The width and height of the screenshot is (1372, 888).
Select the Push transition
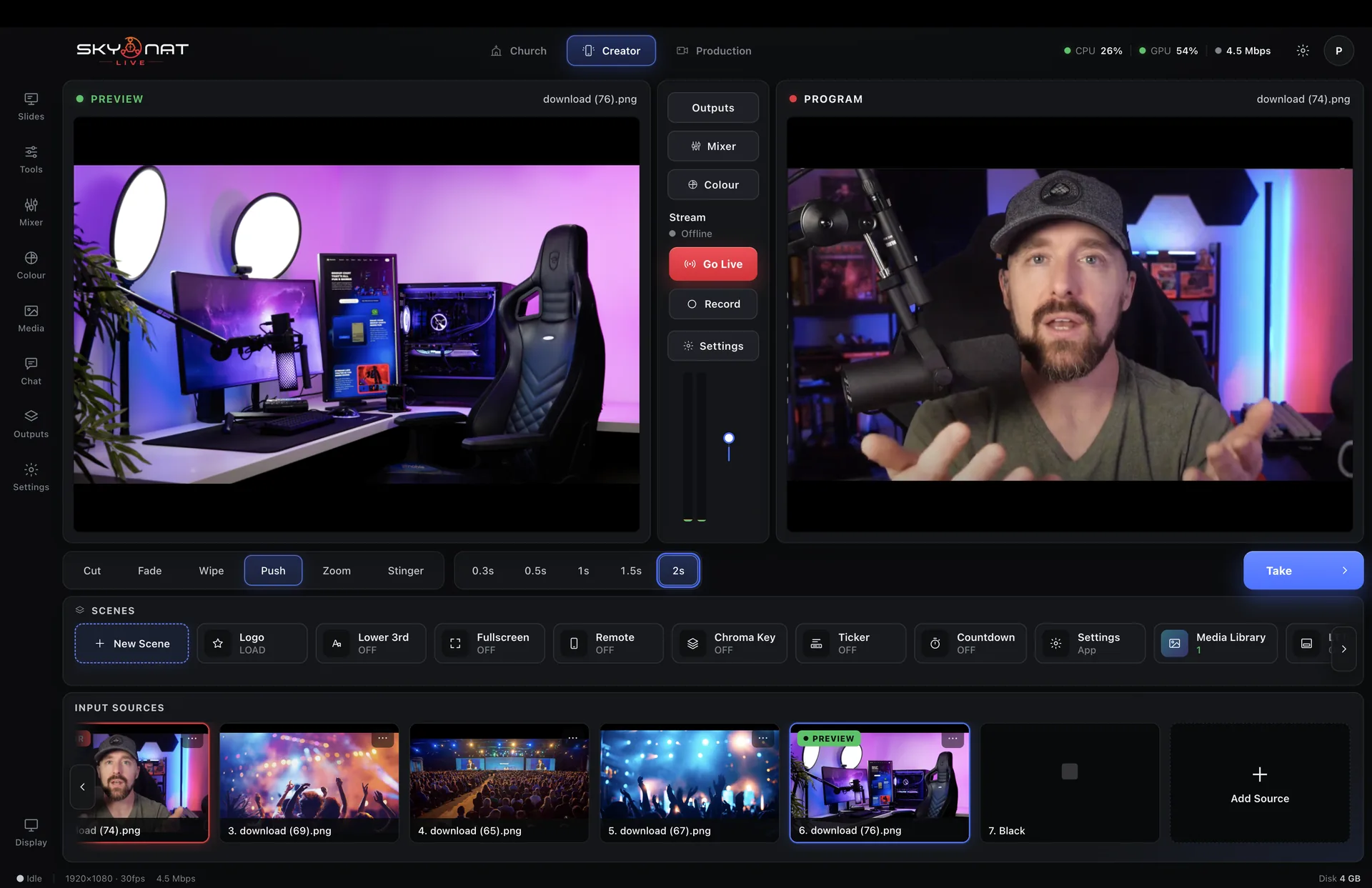(x=273, y=571)
